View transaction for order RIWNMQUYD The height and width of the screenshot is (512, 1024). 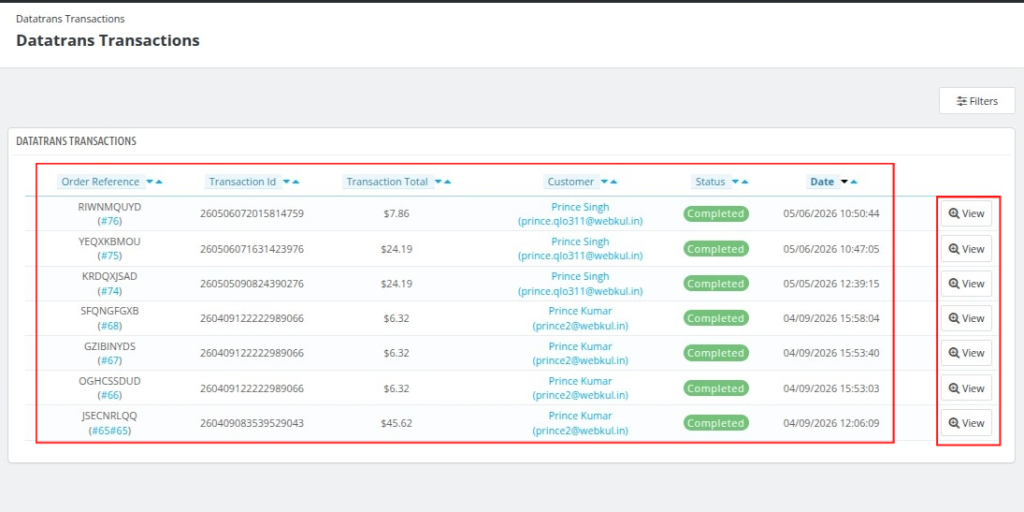[966, 214]
